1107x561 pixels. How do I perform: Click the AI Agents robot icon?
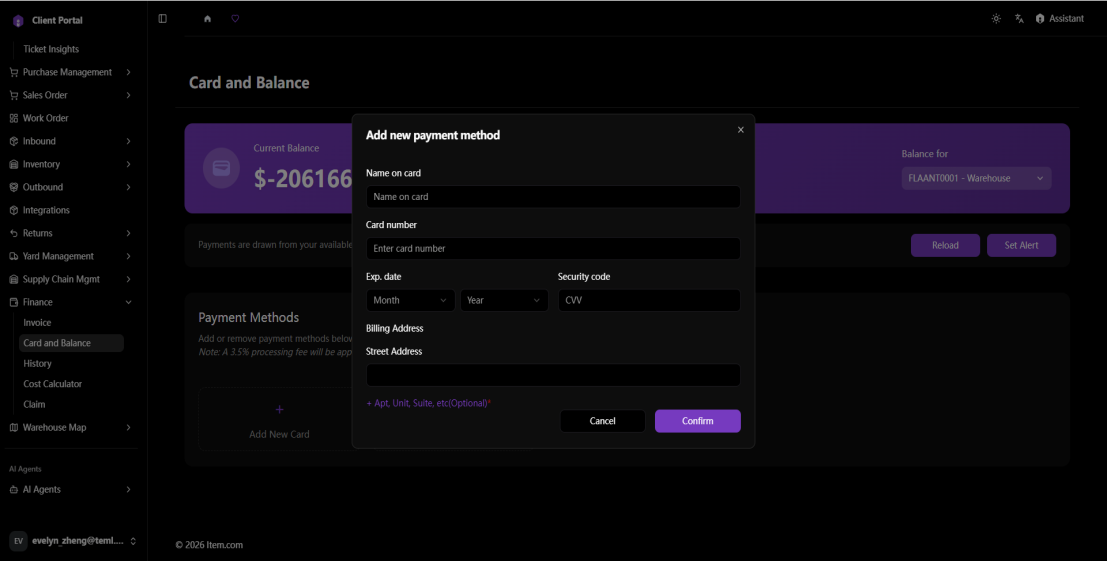coord(13,490)
